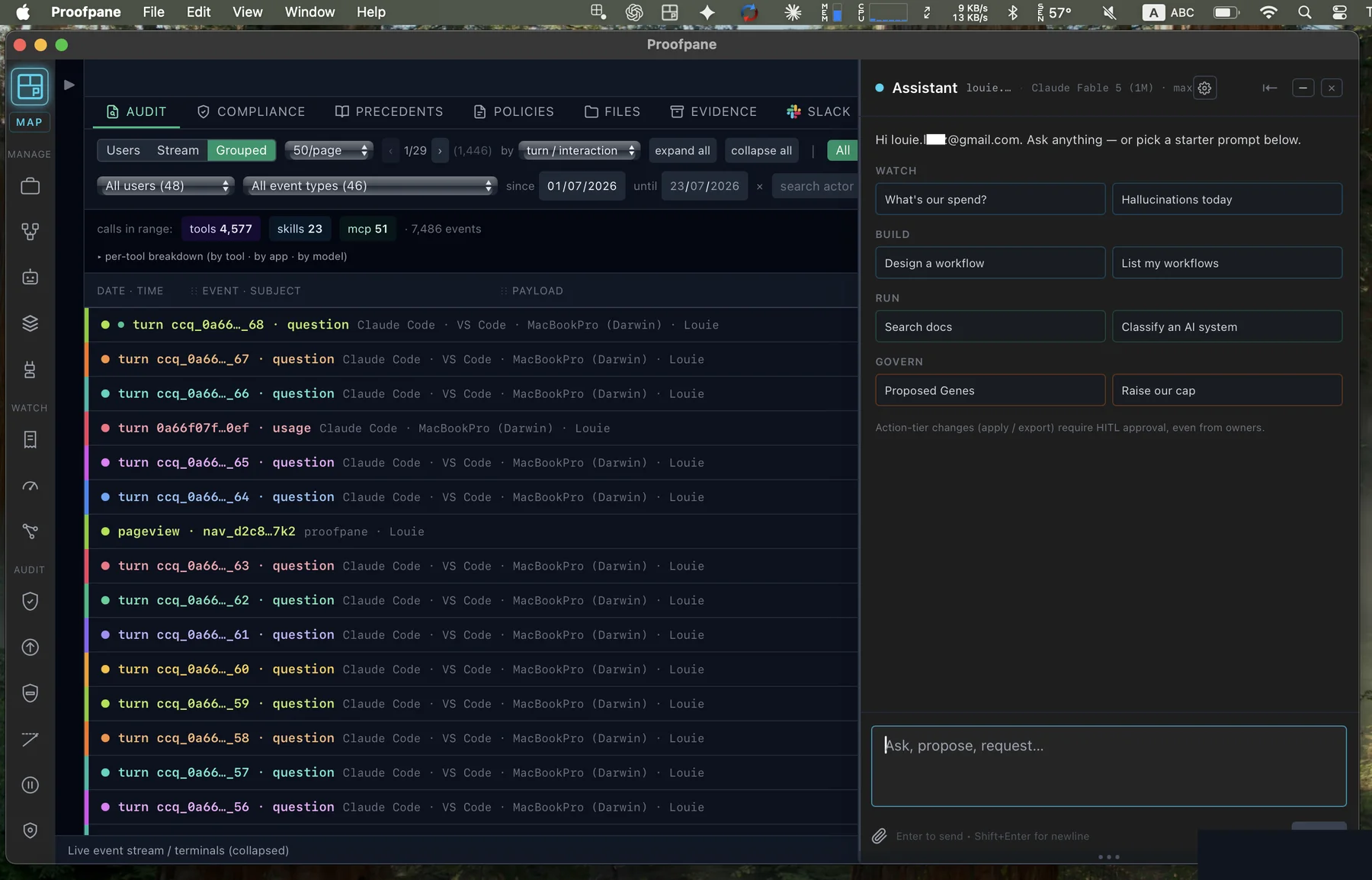Open the bottom shield icon in sidebar
1372x880 pixels.
pyautogui.click(x=30, y=830)
